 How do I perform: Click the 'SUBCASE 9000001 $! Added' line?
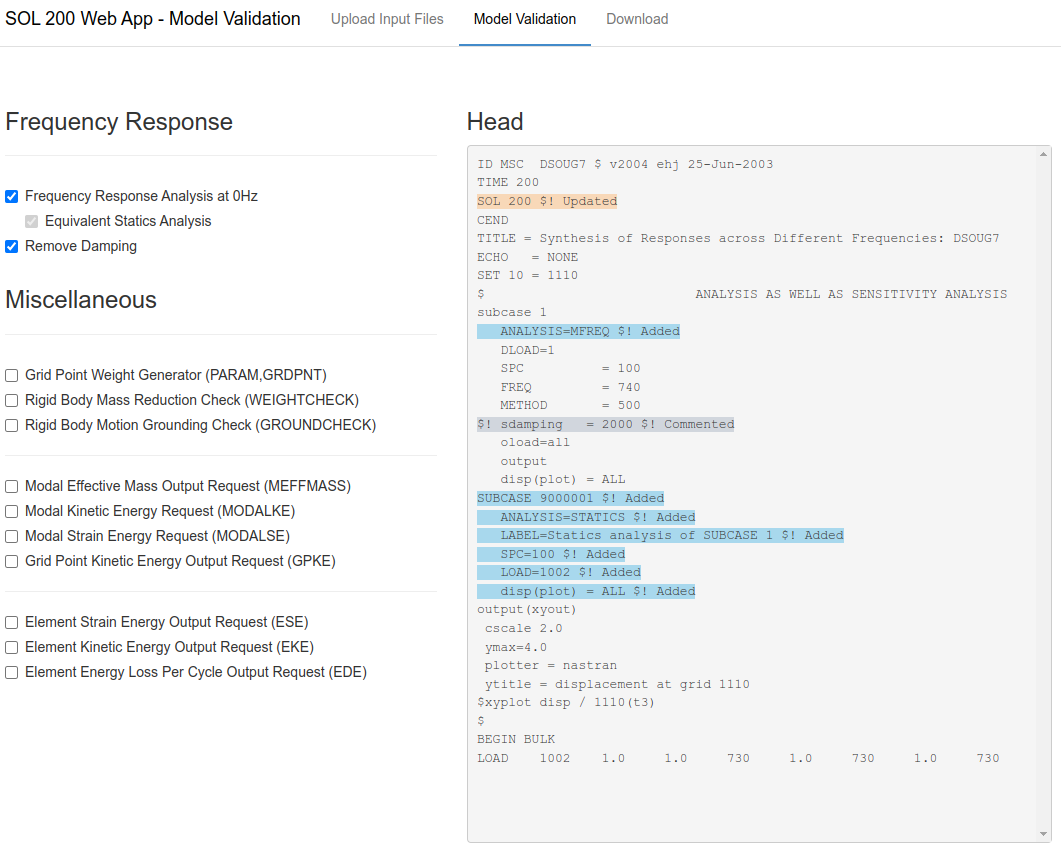pyautogui.click(x=570, y=498)
